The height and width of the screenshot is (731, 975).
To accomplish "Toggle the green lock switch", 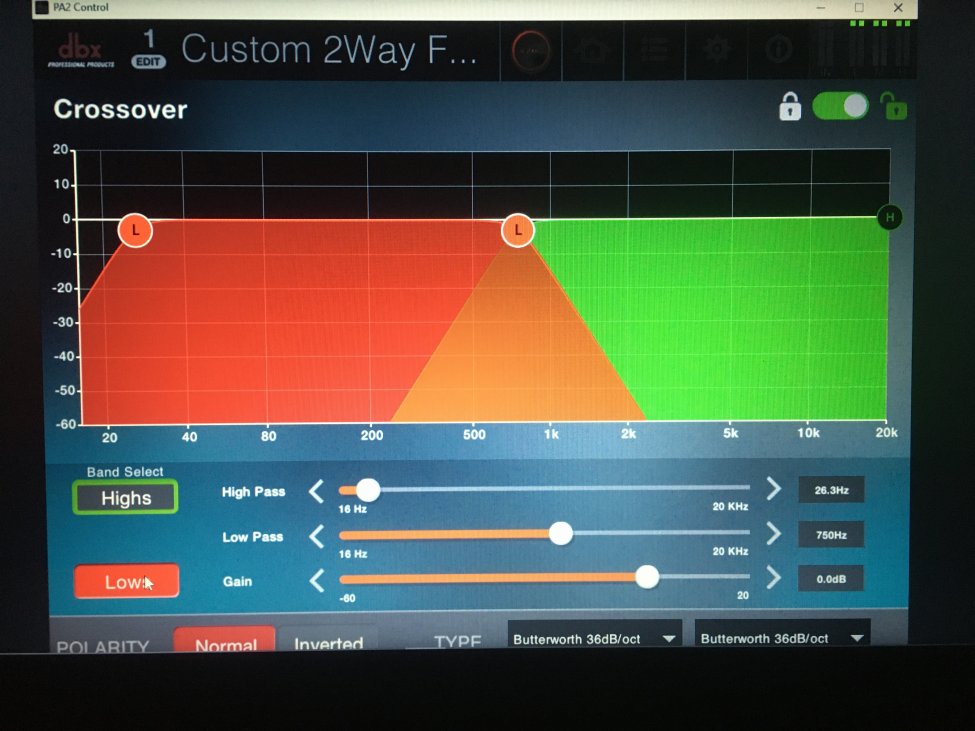I will click(x=841, y=106).
